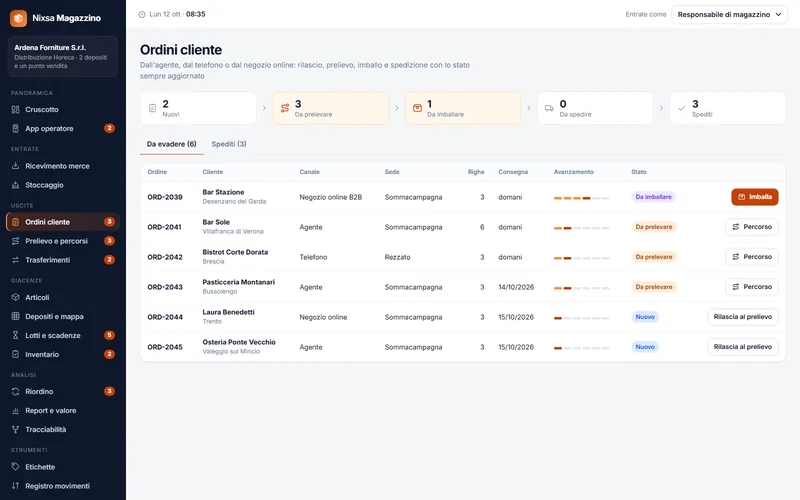Image resolution: width=800 pixels, height=500 pixels.
Task: Click the Ardena Forniture S.r.l. company card
Action: point(63,56)
